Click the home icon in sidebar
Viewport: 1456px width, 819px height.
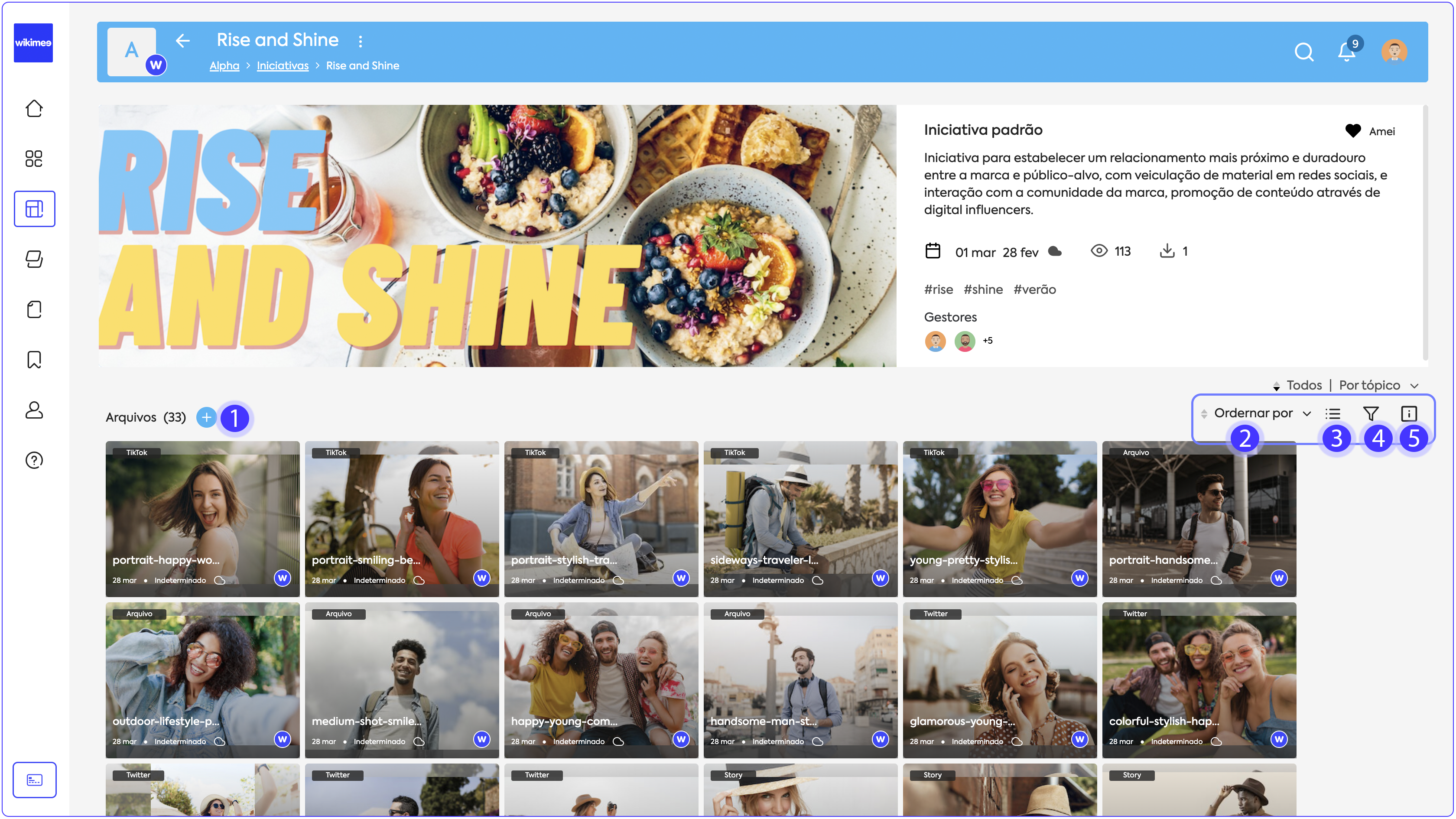click(x=34, y=108)
